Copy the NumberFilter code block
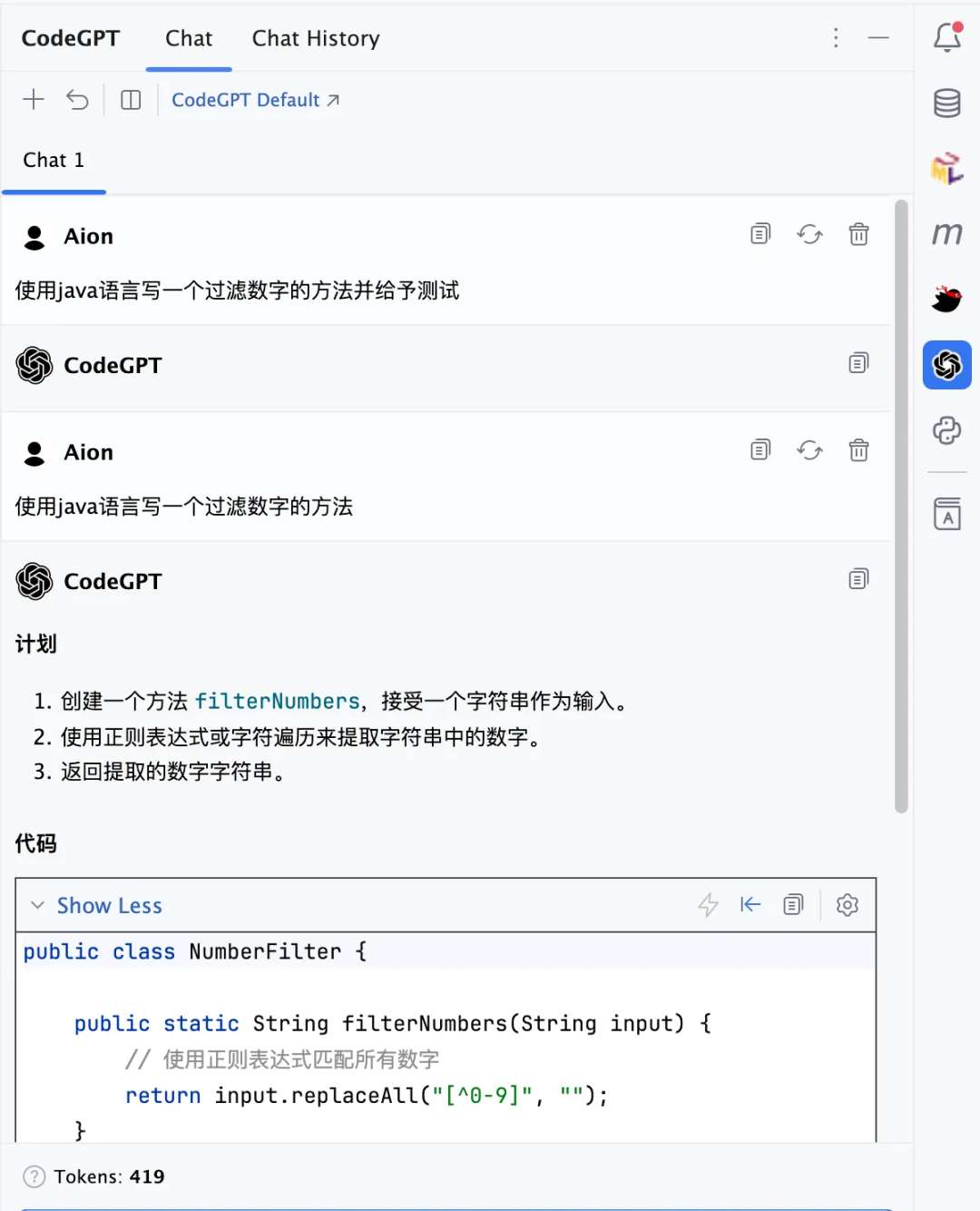 (x=793, y=904)
